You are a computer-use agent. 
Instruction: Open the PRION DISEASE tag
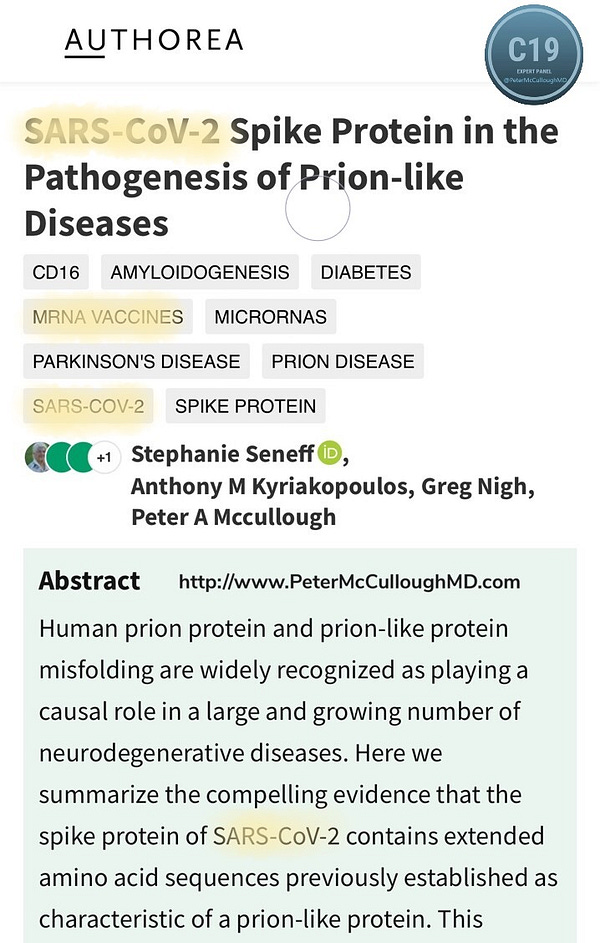(x=343, y=361)
